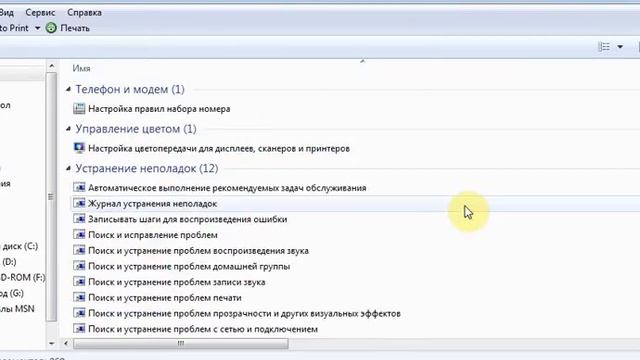
Task: Select the (G:) drive in sidebar
Action: (12, 293)
